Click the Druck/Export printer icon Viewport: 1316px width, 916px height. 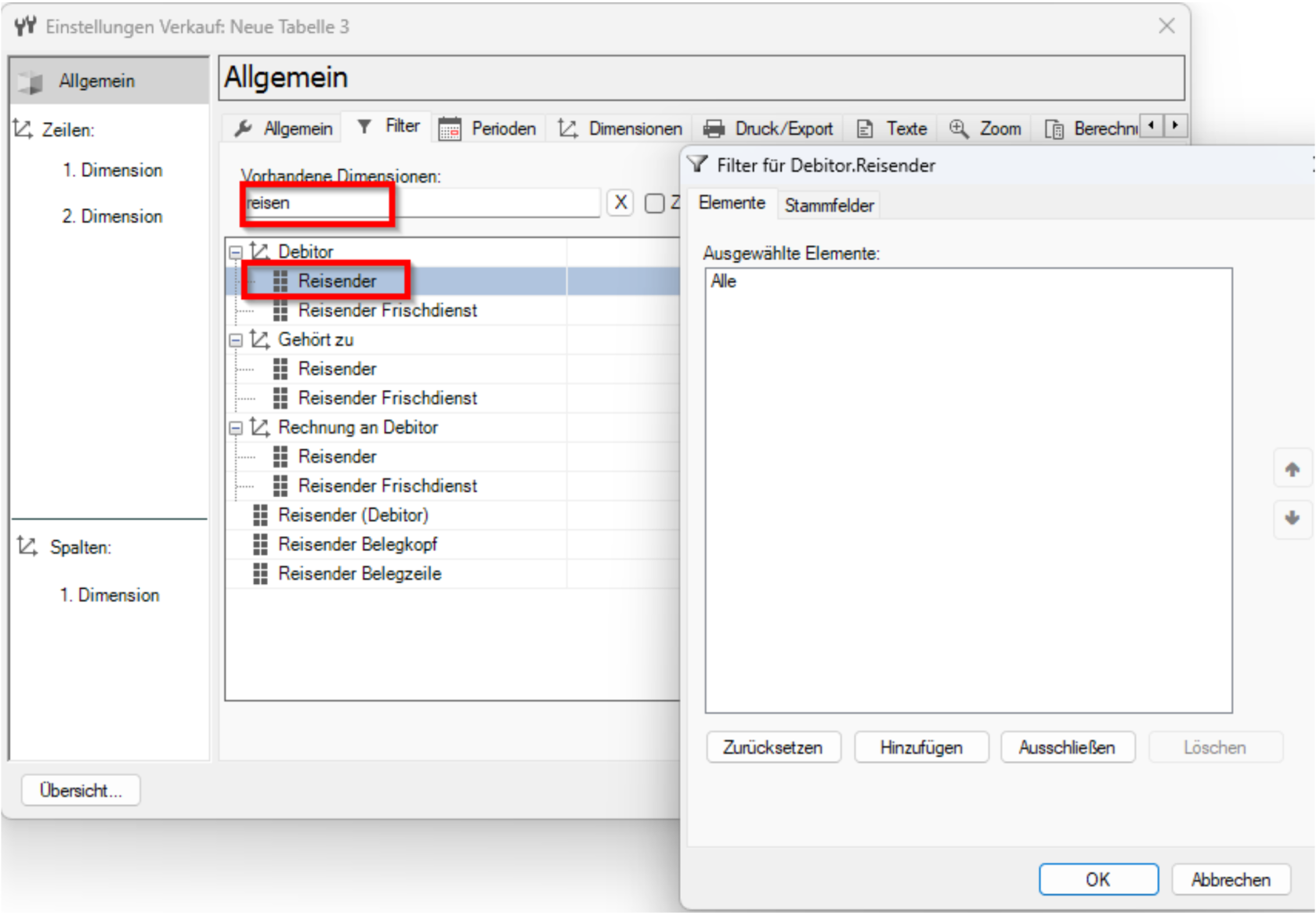point(714,128)
